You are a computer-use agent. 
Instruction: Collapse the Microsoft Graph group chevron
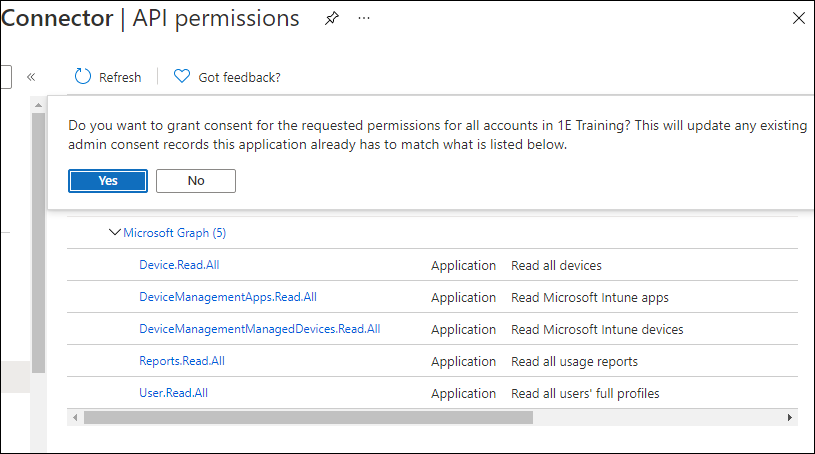point(114,233)
